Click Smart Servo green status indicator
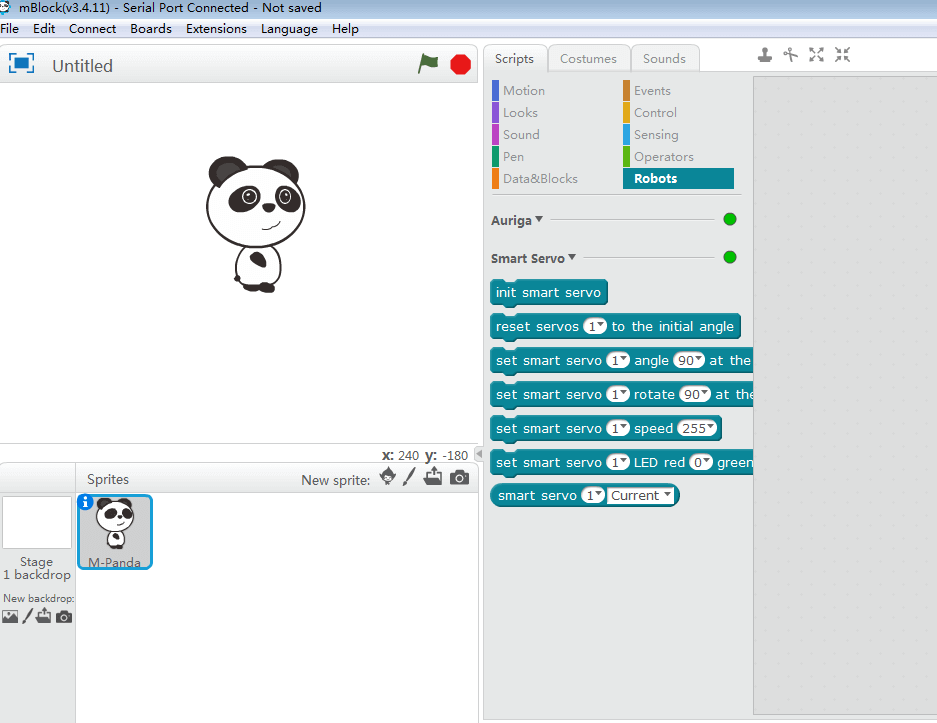The image size is (937, 723). pos(730,258)
